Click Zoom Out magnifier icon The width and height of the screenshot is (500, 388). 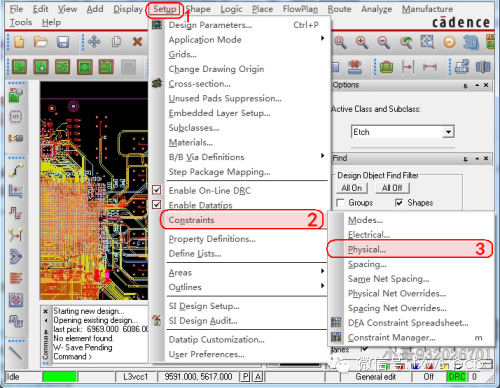point(384,43)
